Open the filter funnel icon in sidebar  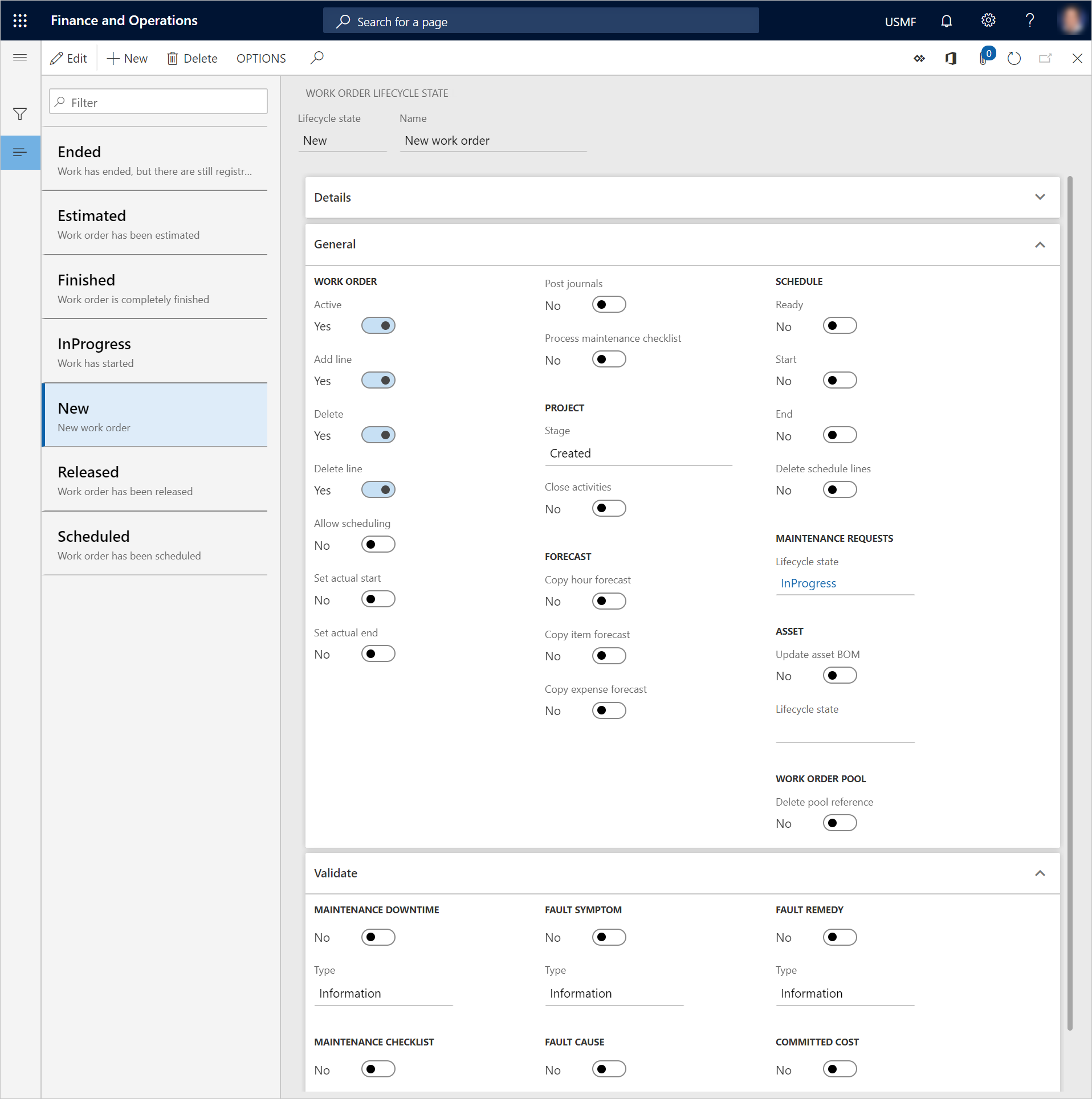(x=20, y=114)
